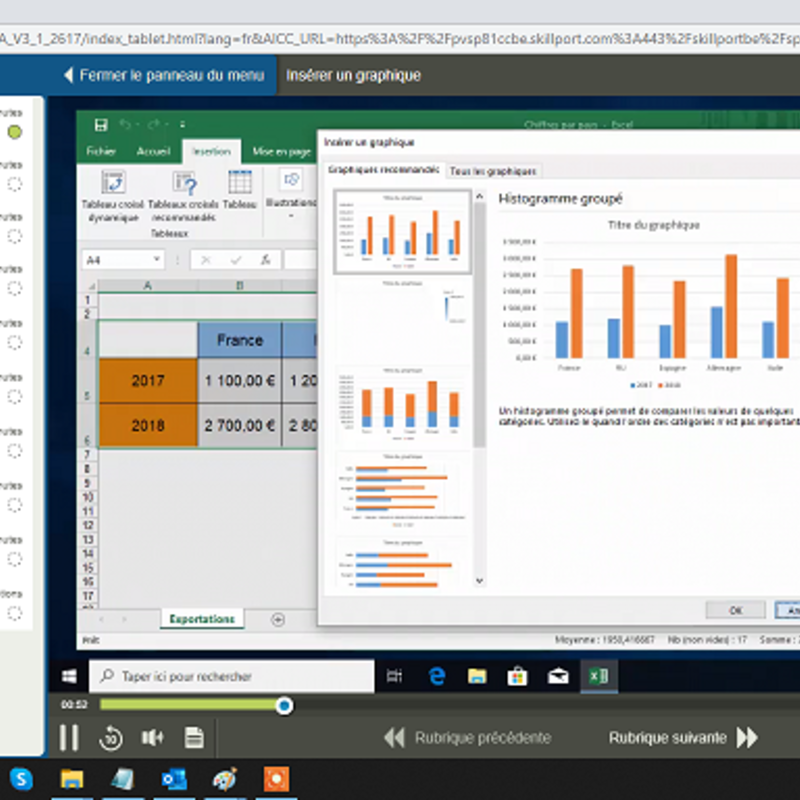Click the Task View icon in the video taskbar
This screenshot has width=800, height=800.
click(x=394, y=677)
